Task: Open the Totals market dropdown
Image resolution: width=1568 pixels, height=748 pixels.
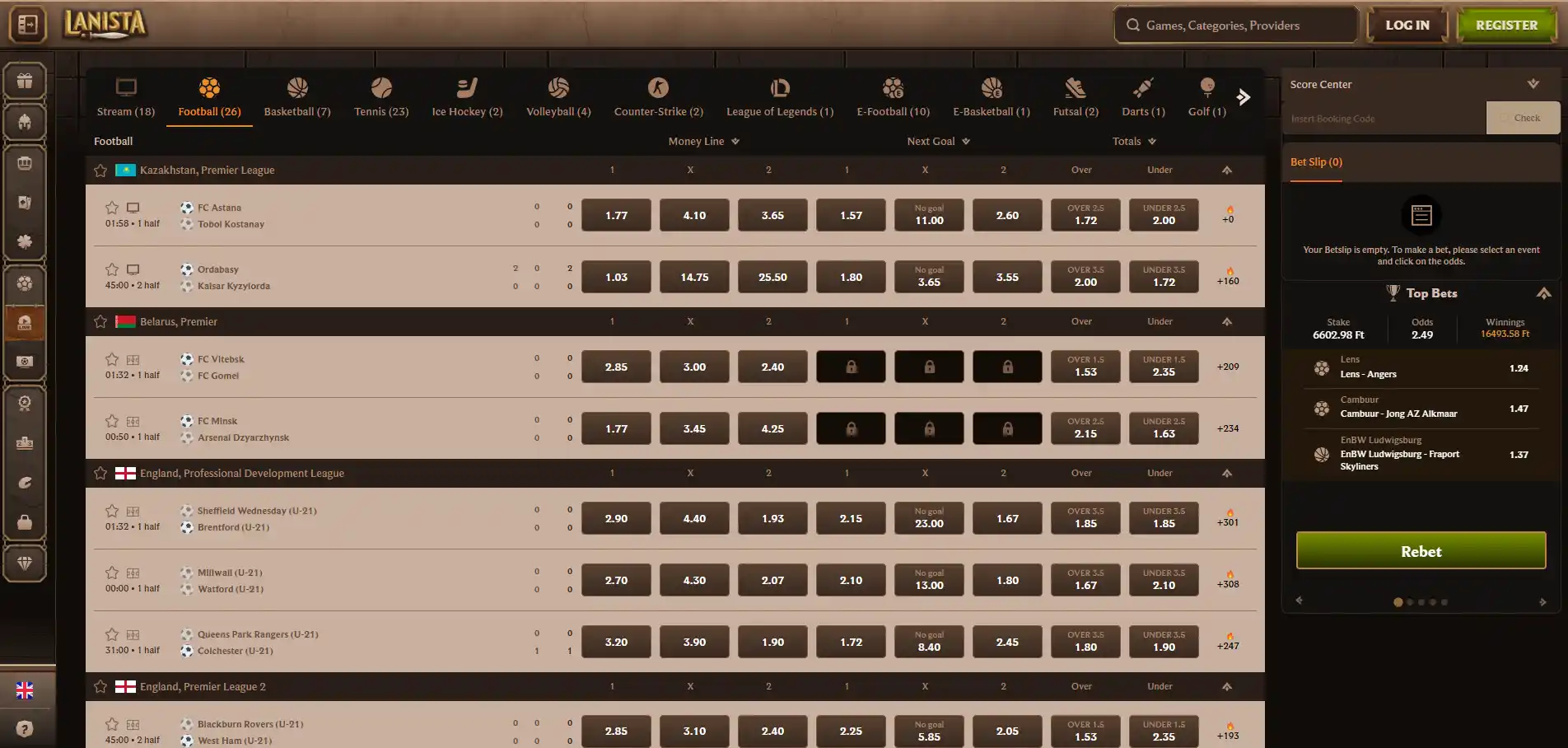Action: pyautogui.click(x=1134, y=141)
